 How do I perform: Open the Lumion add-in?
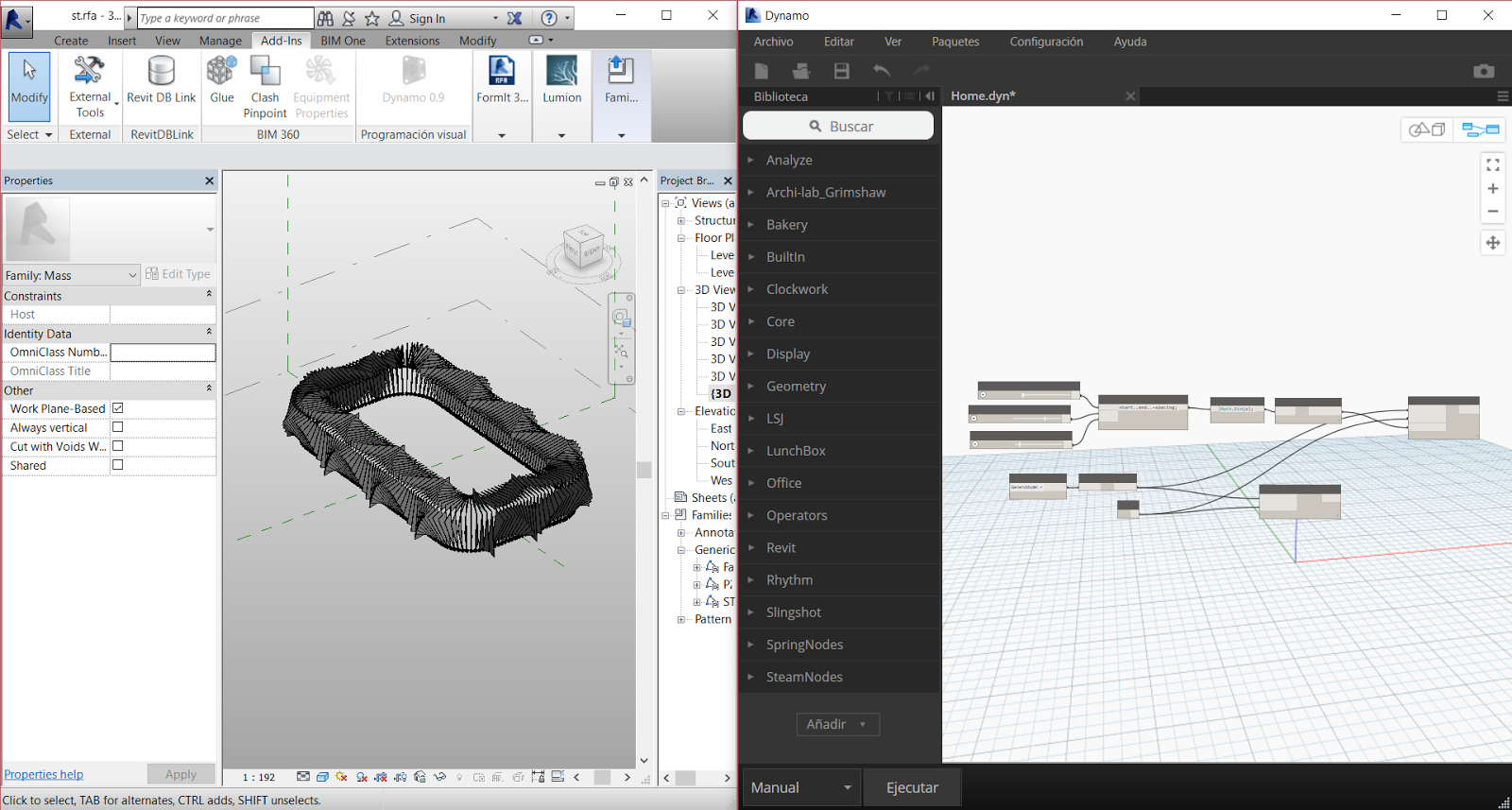[x=561, y=80]
